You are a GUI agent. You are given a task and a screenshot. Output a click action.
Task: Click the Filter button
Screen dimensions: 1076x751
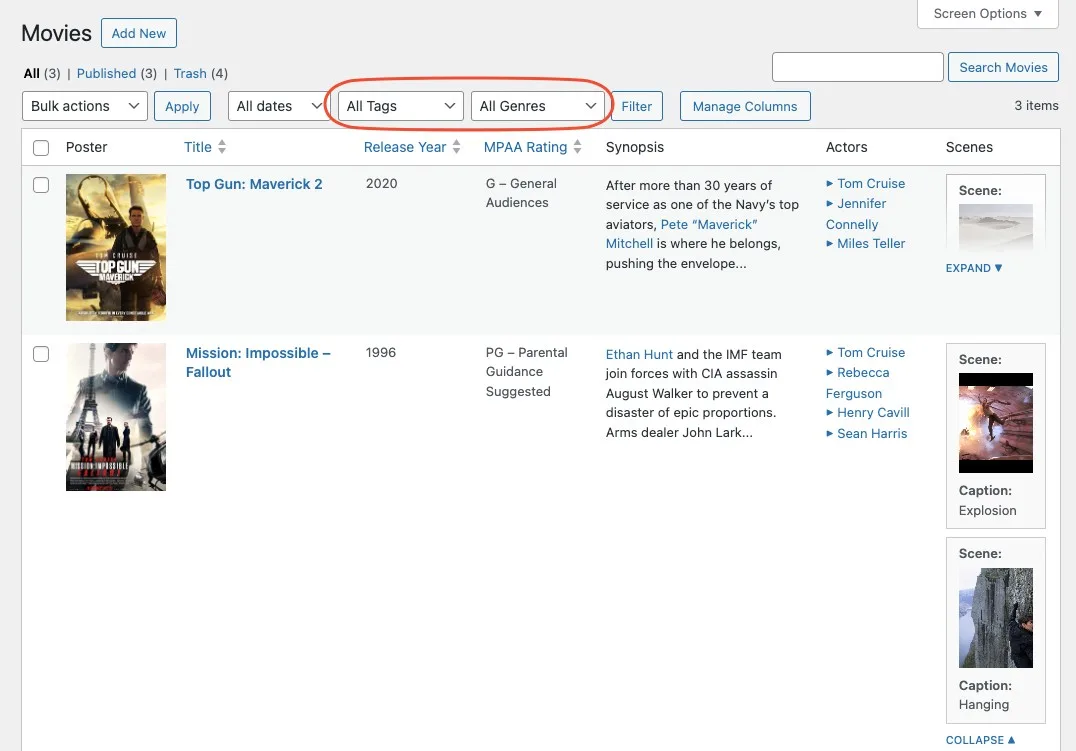(637, 106)
